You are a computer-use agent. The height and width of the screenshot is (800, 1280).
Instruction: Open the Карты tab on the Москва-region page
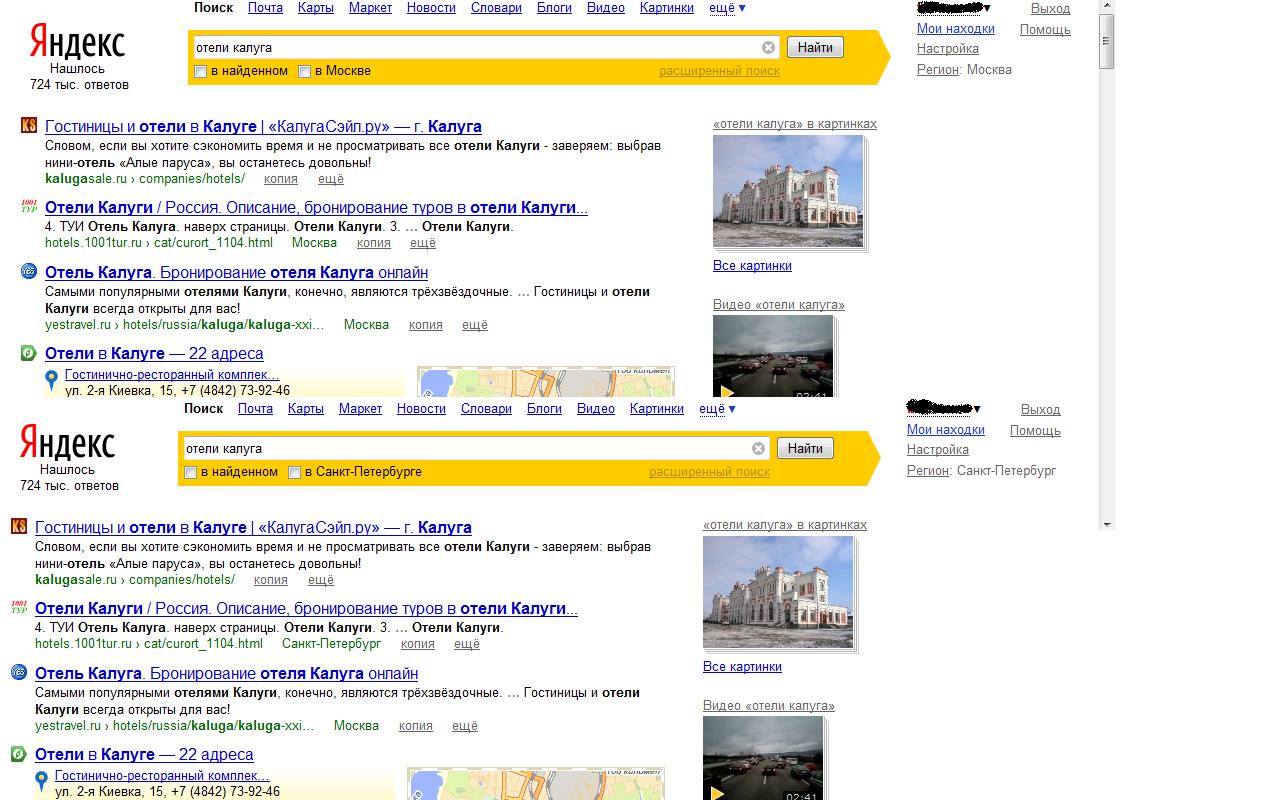pyautogui.click(x=316, y=8)
